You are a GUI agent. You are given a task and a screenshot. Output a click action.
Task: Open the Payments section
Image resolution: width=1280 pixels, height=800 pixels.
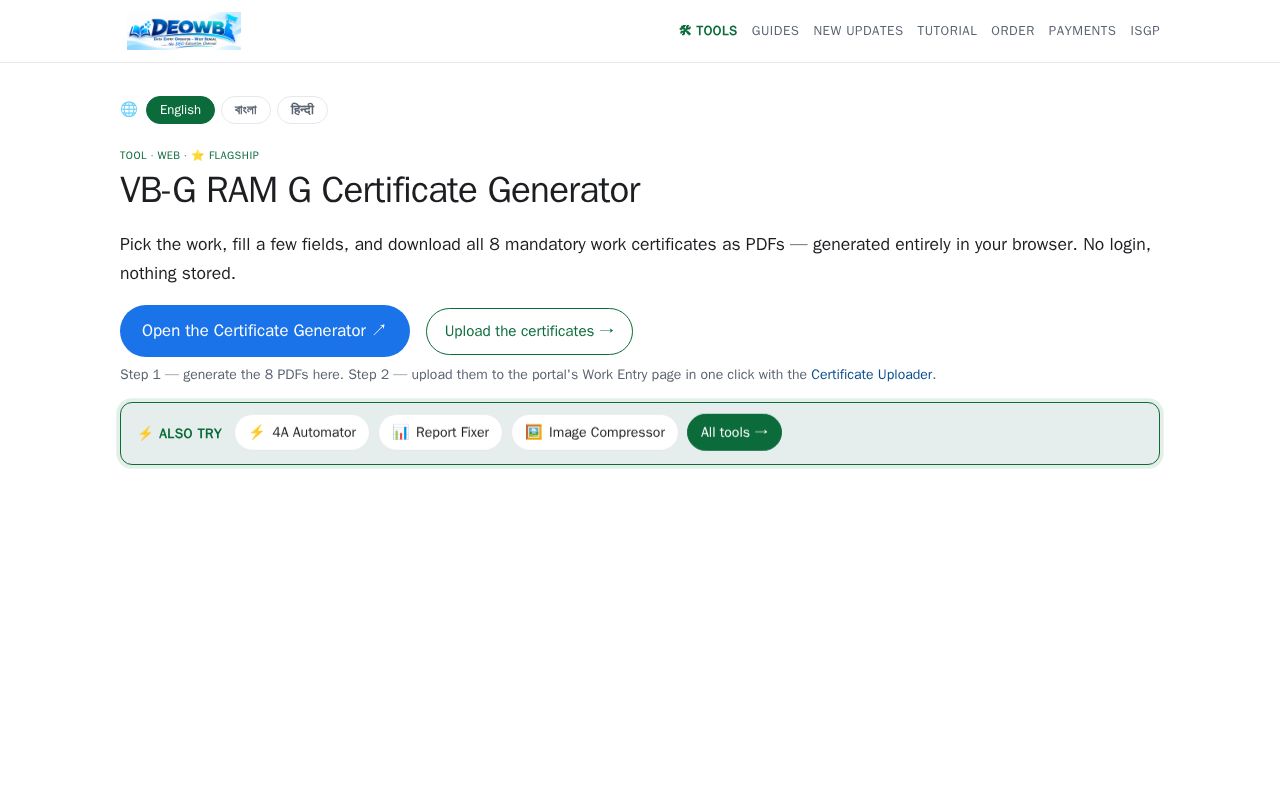click(1082, 31)
